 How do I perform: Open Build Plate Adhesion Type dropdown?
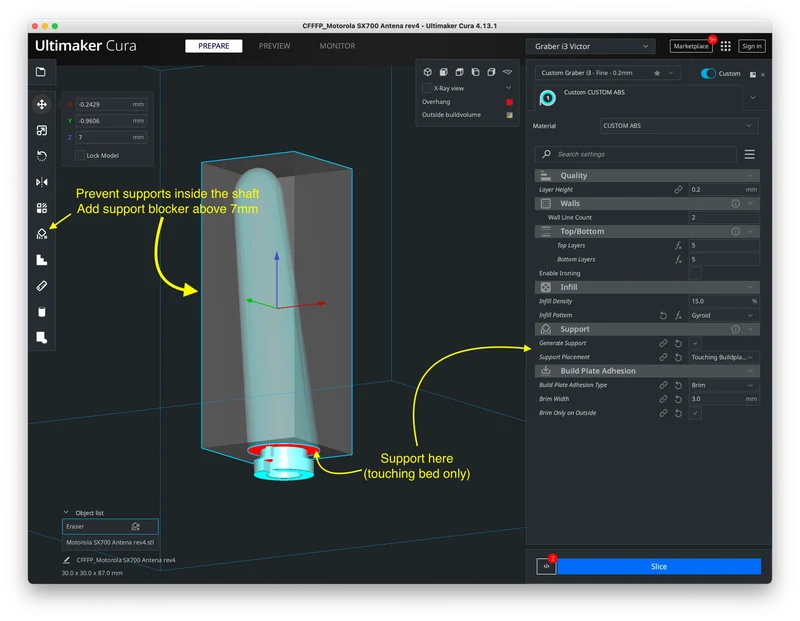click(722, 385)
